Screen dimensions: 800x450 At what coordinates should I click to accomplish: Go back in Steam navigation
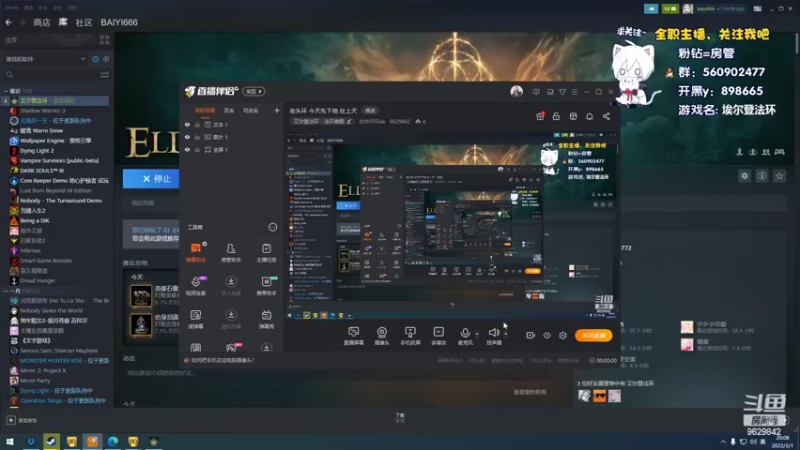point(8,22)
